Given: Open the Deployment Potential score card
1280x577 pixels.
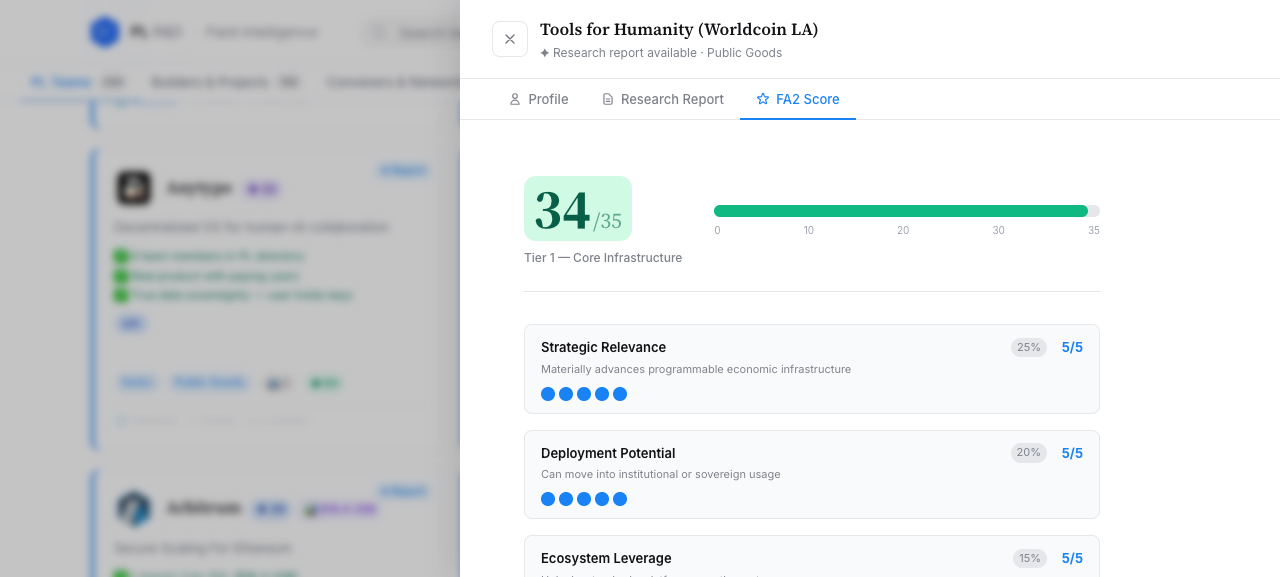Looking at the screenshot, I should tap(812, 474).
